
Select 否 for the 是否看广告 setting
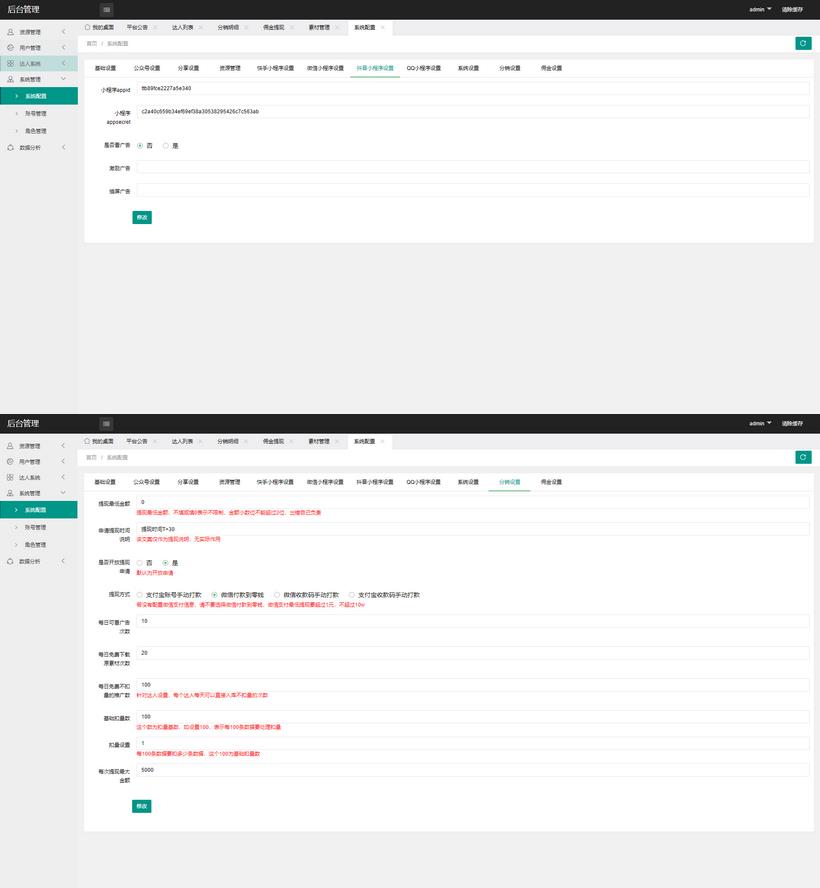coord(140,145)
